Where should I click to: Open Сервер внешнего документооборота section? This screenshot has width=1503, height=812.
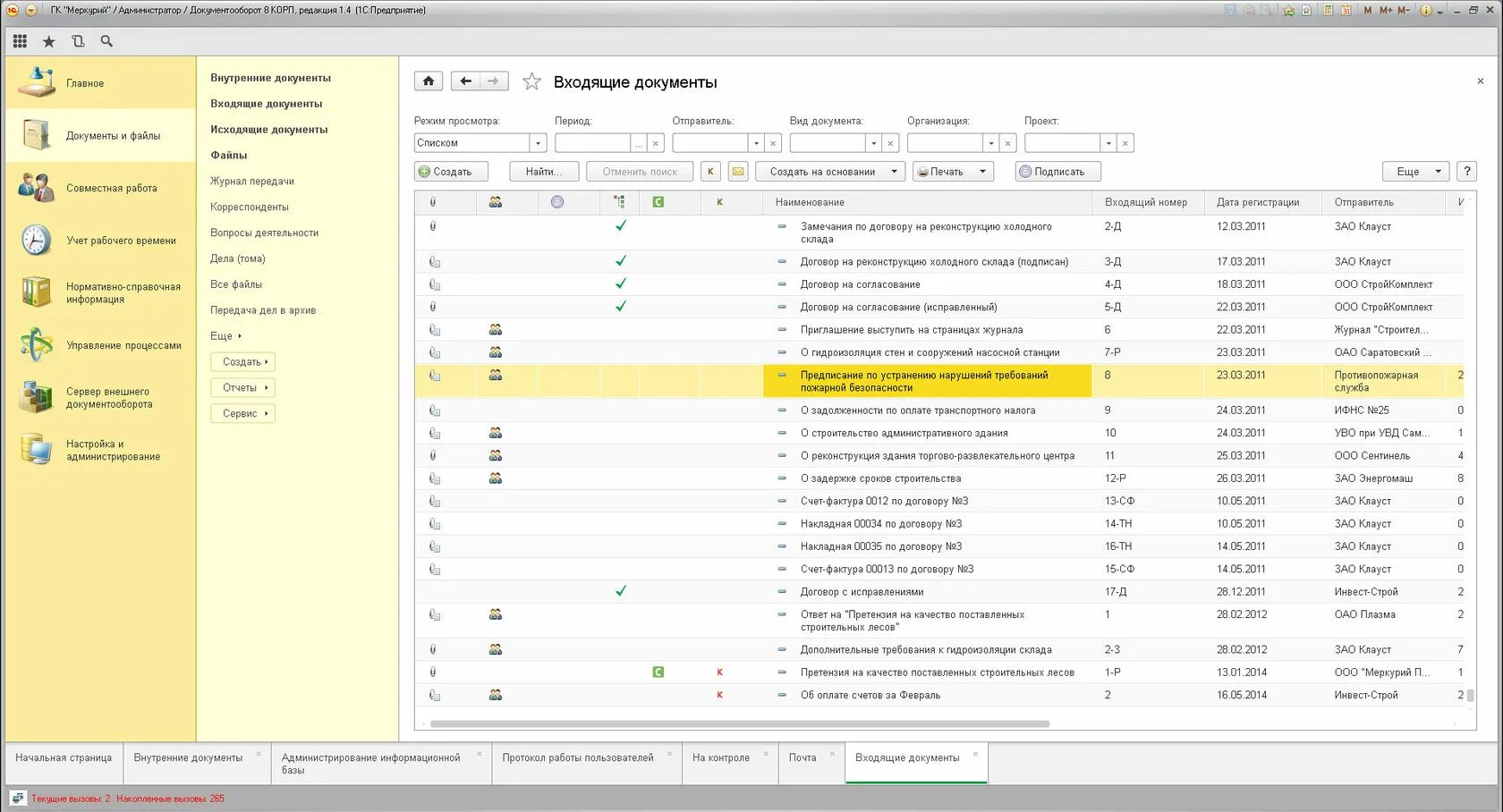100,397
